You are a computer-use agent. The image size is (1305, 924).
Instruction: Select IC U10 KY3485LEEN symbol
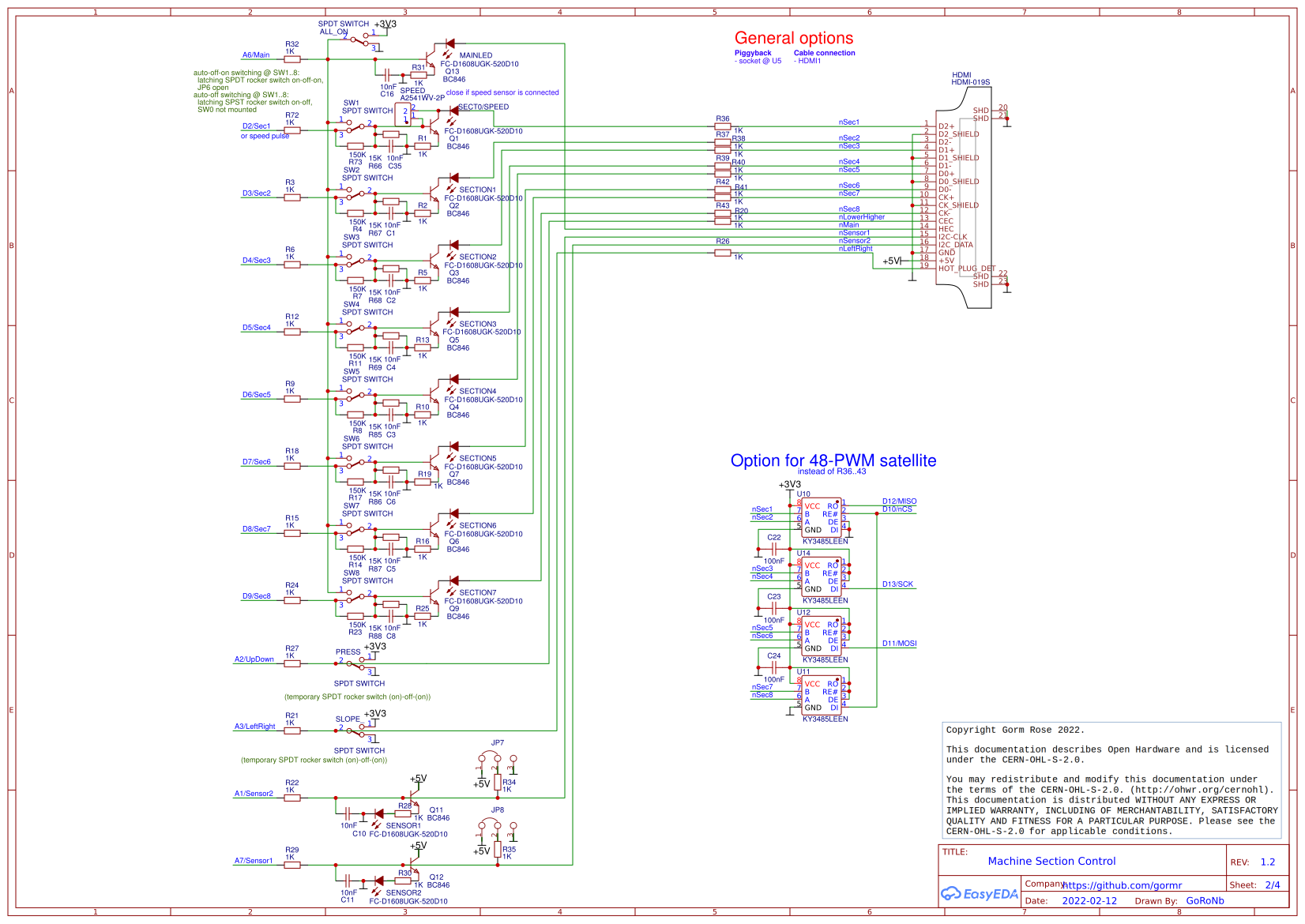click(822, 517)
